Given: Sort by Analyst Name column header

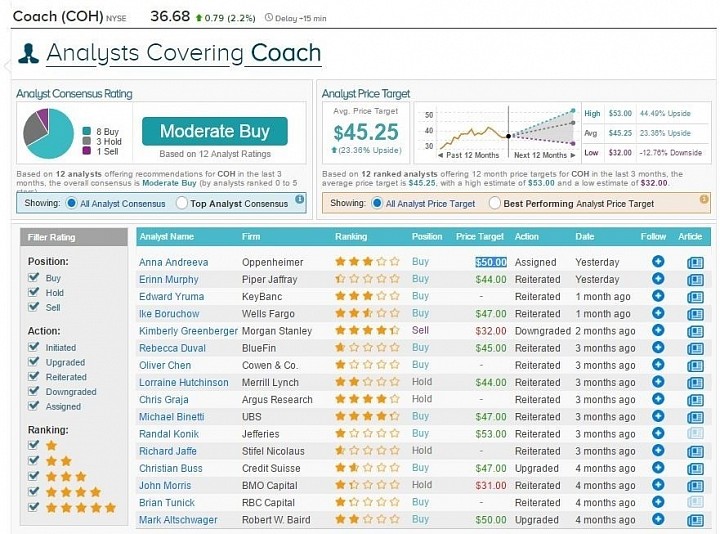Looking at the screenshot, I should [167, 236].
